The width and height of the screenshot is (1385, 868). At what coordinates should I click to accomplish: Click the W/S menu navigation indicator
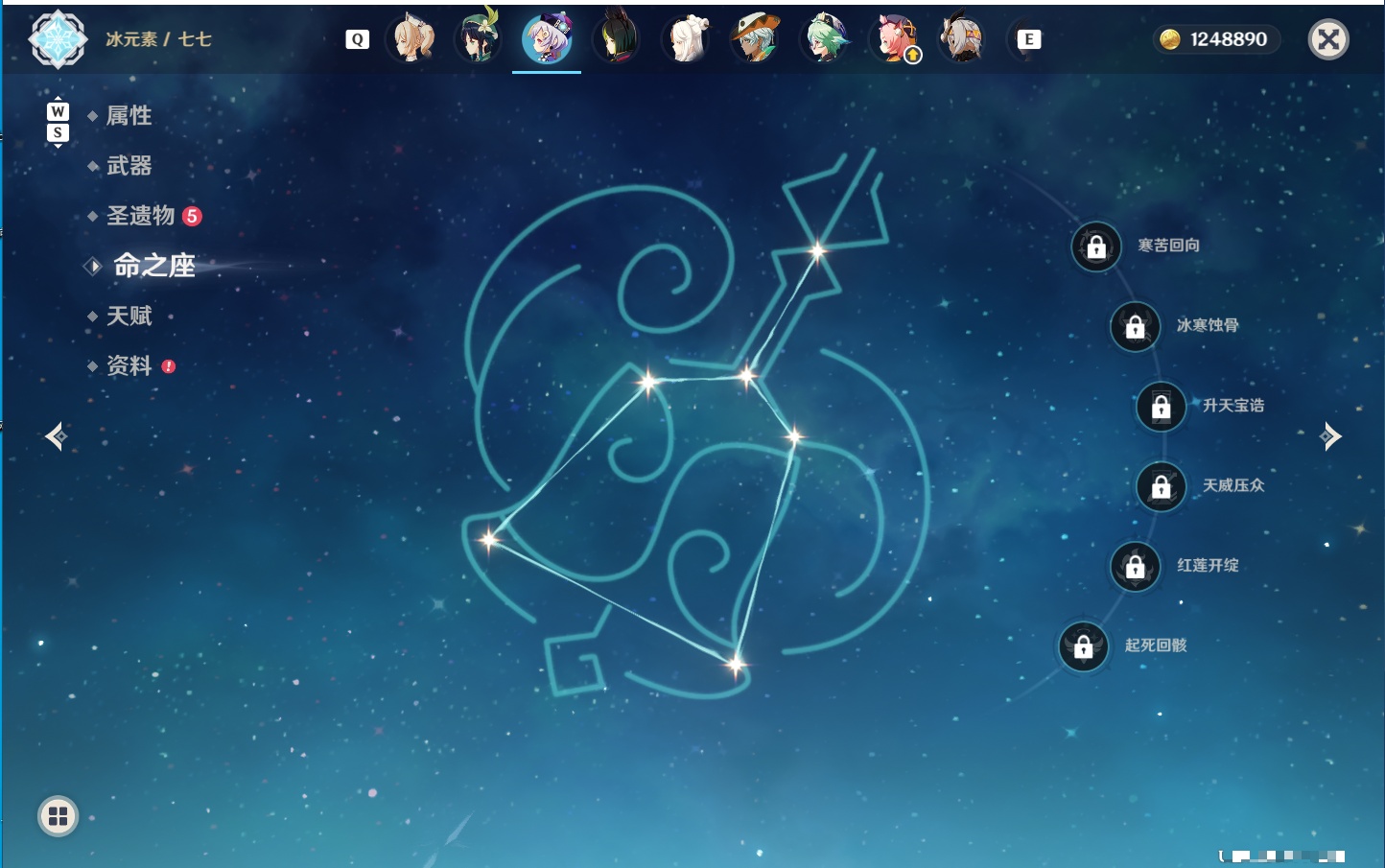58,122
